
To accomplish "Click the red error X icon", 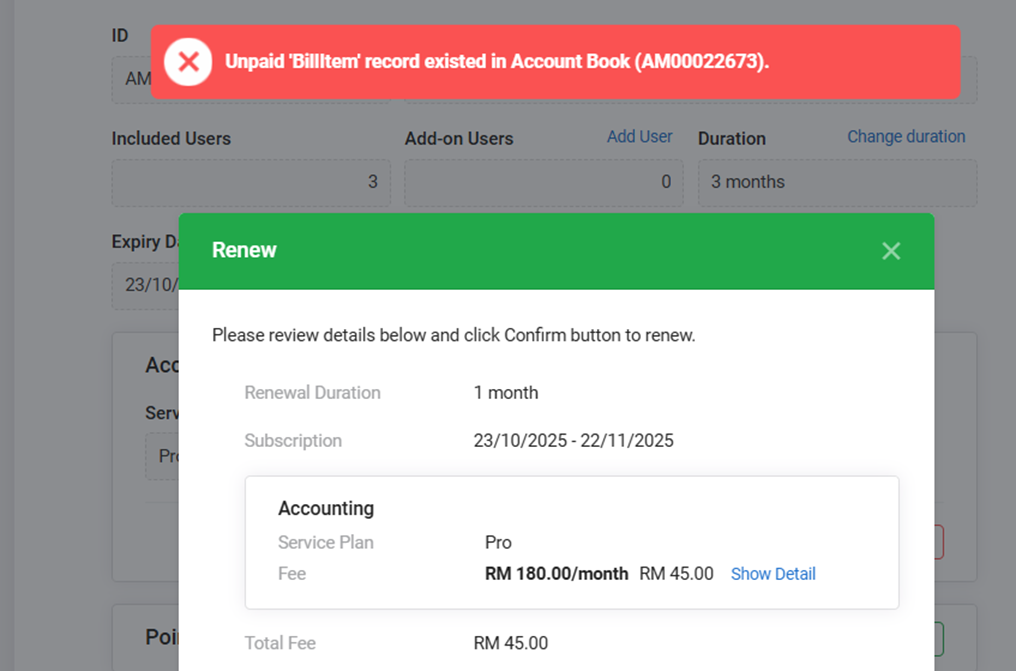I will click(188, 62).
